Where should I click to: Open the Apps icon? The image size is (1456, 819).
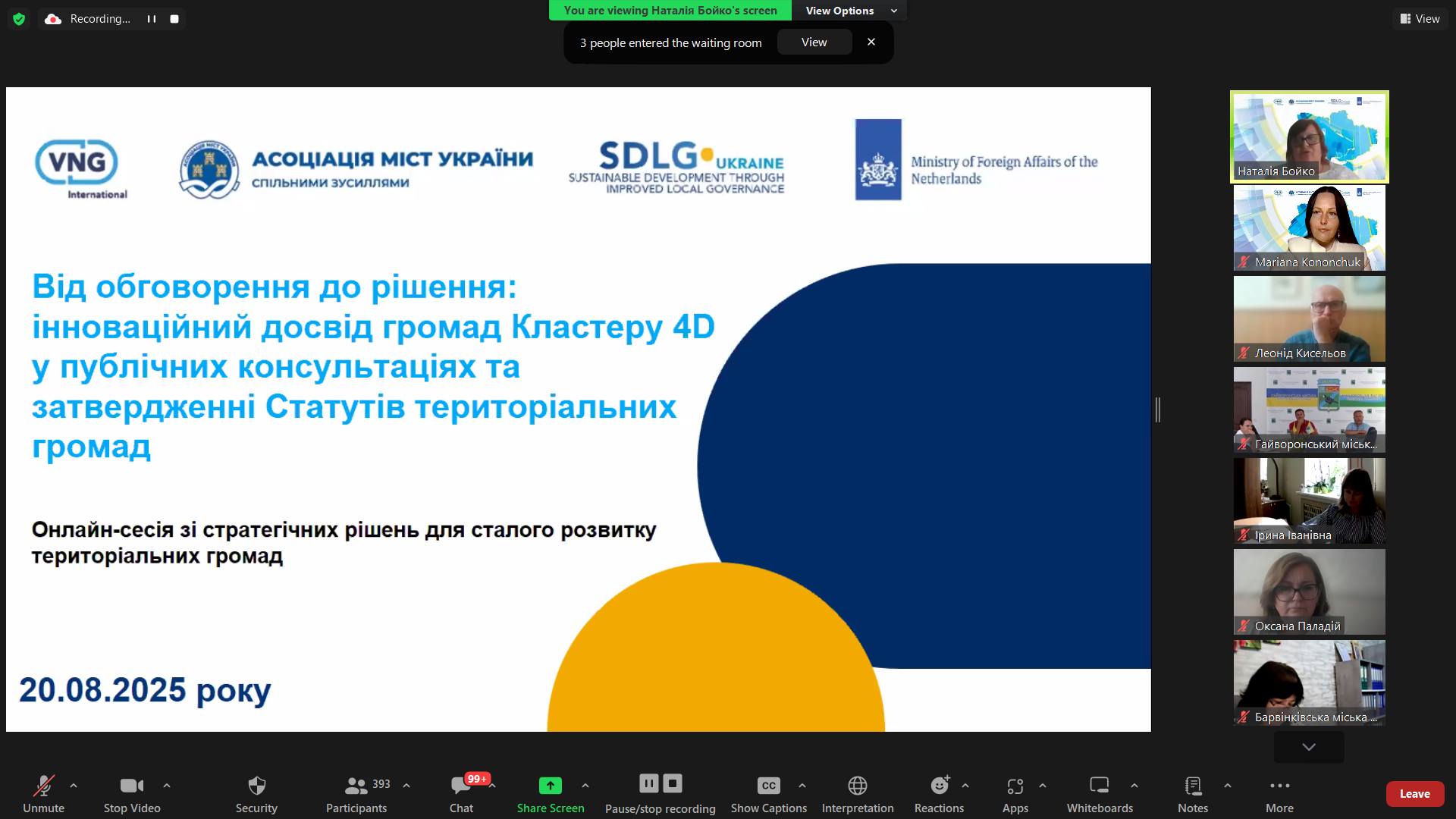pos(1015,786)
